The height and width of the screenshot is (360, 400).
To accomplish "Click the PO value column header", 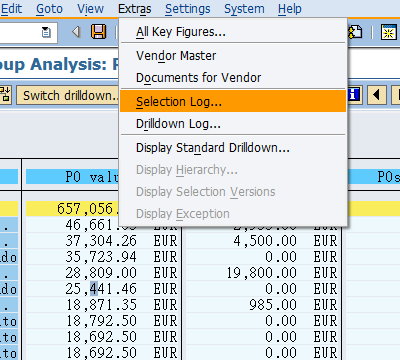I will (72, 177).
